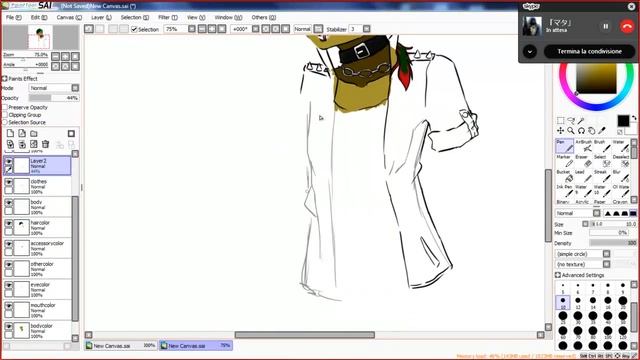Create a new normal layer
Viewport: 640px width, 360px height.
(10, 133)
